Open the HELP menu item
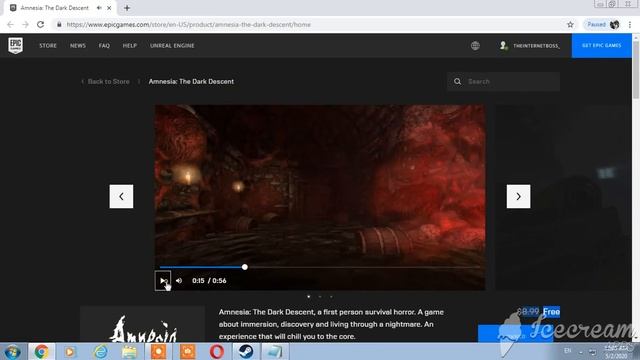 coord(130,46)
